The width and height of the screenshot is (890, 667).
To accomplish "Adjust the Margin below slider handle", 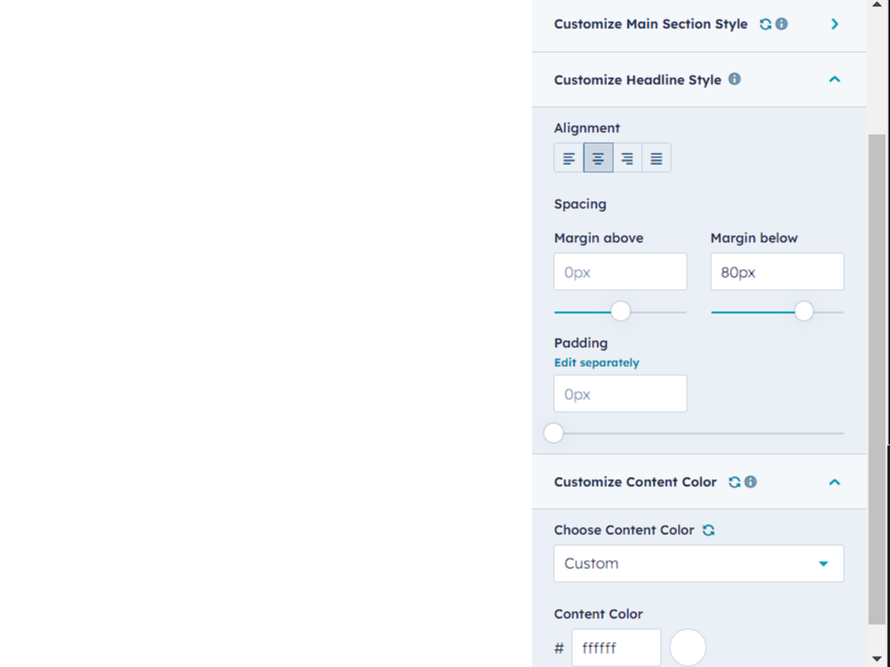I will (x=804, y=311).
